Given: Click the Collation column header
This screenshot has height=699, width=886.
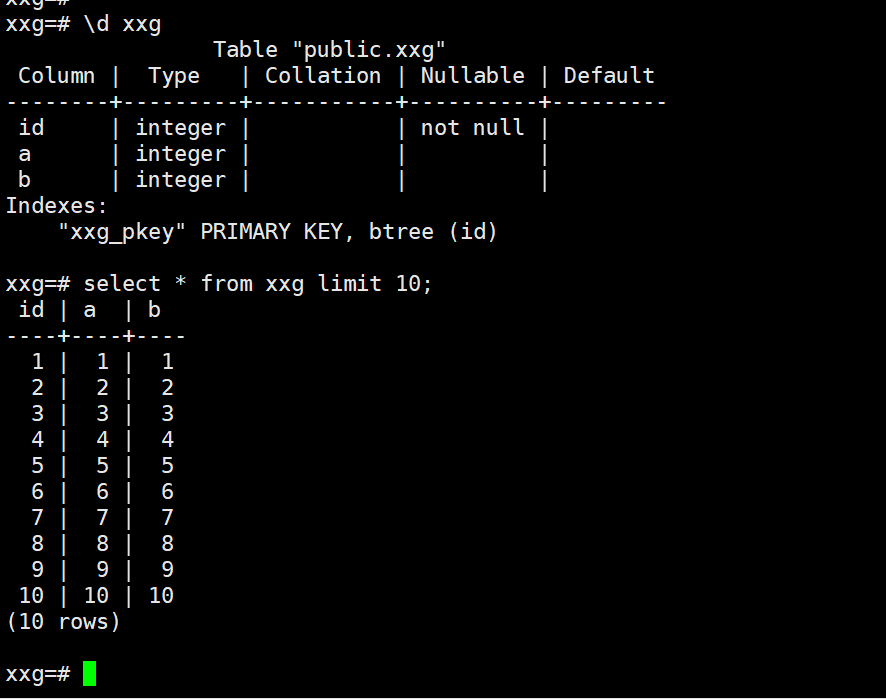Looking at the screenshot, I should click(323, 76).
